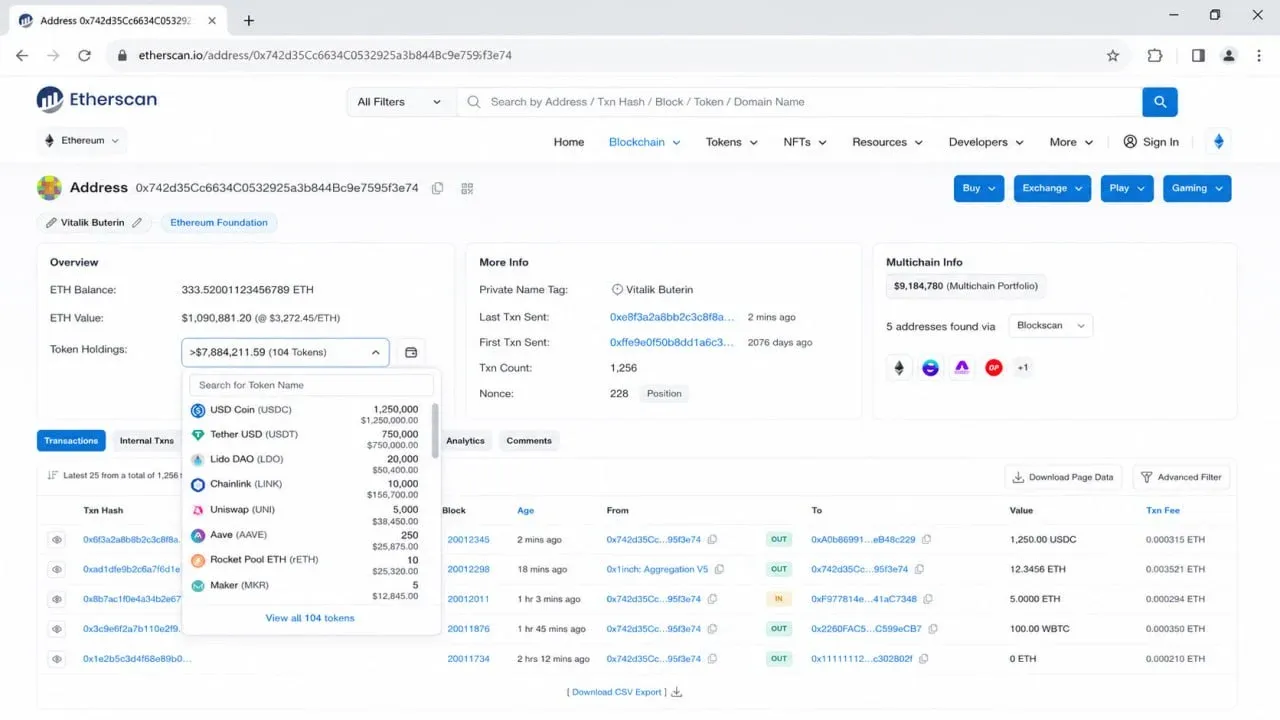
Task: Click the token list scrollbar thumb
Action: 435,430
